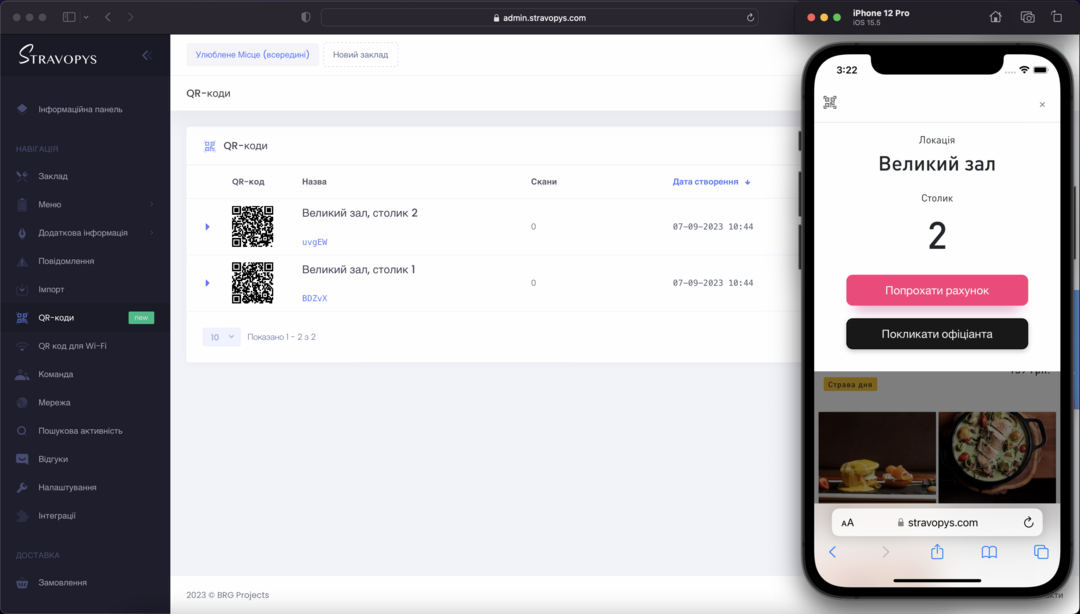
Task: Go back in desktop Safari
Action: (x=108, y=17)
